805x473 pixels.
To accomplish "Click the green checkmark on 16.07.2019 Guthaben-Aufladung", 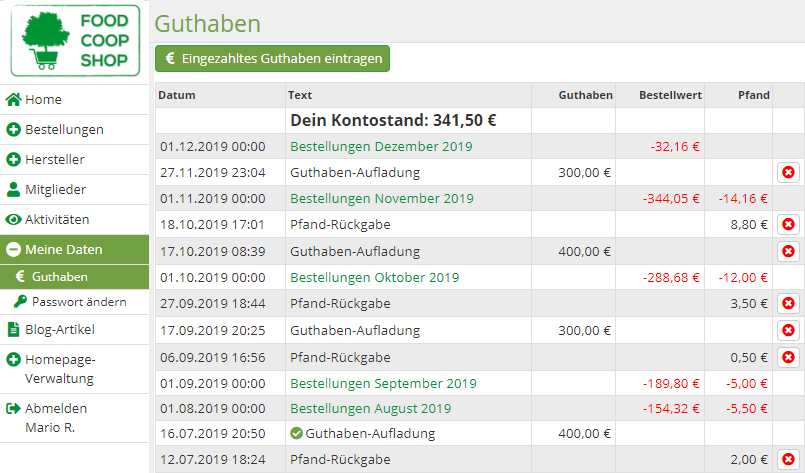I will pos(296,433).
